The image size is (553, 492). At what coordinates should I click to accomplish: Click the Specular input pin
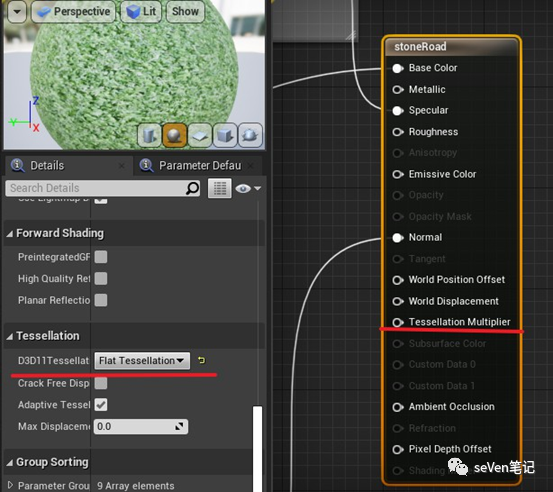(397, 111)
